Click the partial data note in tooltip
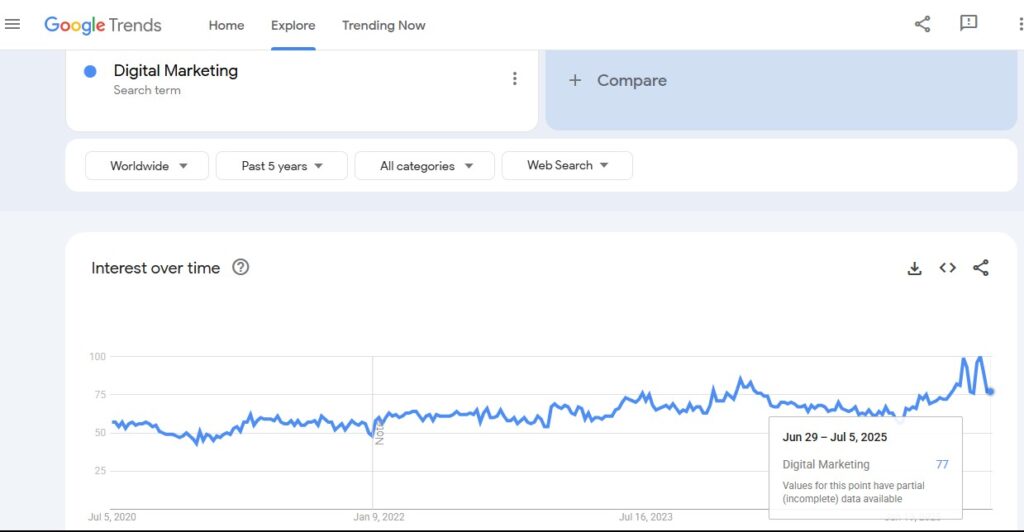 854,492
